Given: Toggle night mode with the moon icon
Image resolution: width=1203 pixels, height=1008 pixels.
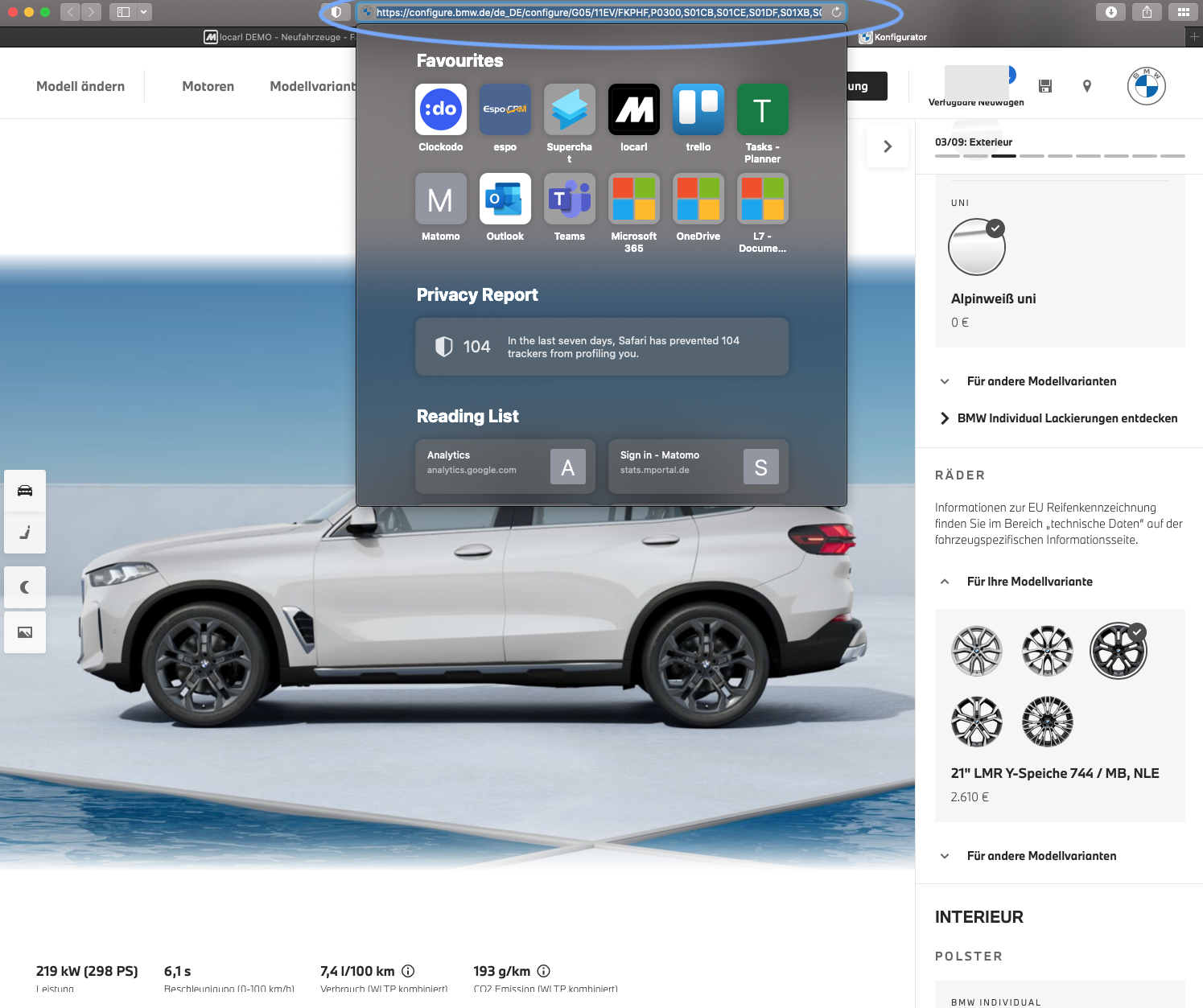Looking at the screenshot, I should coord(25,587).
